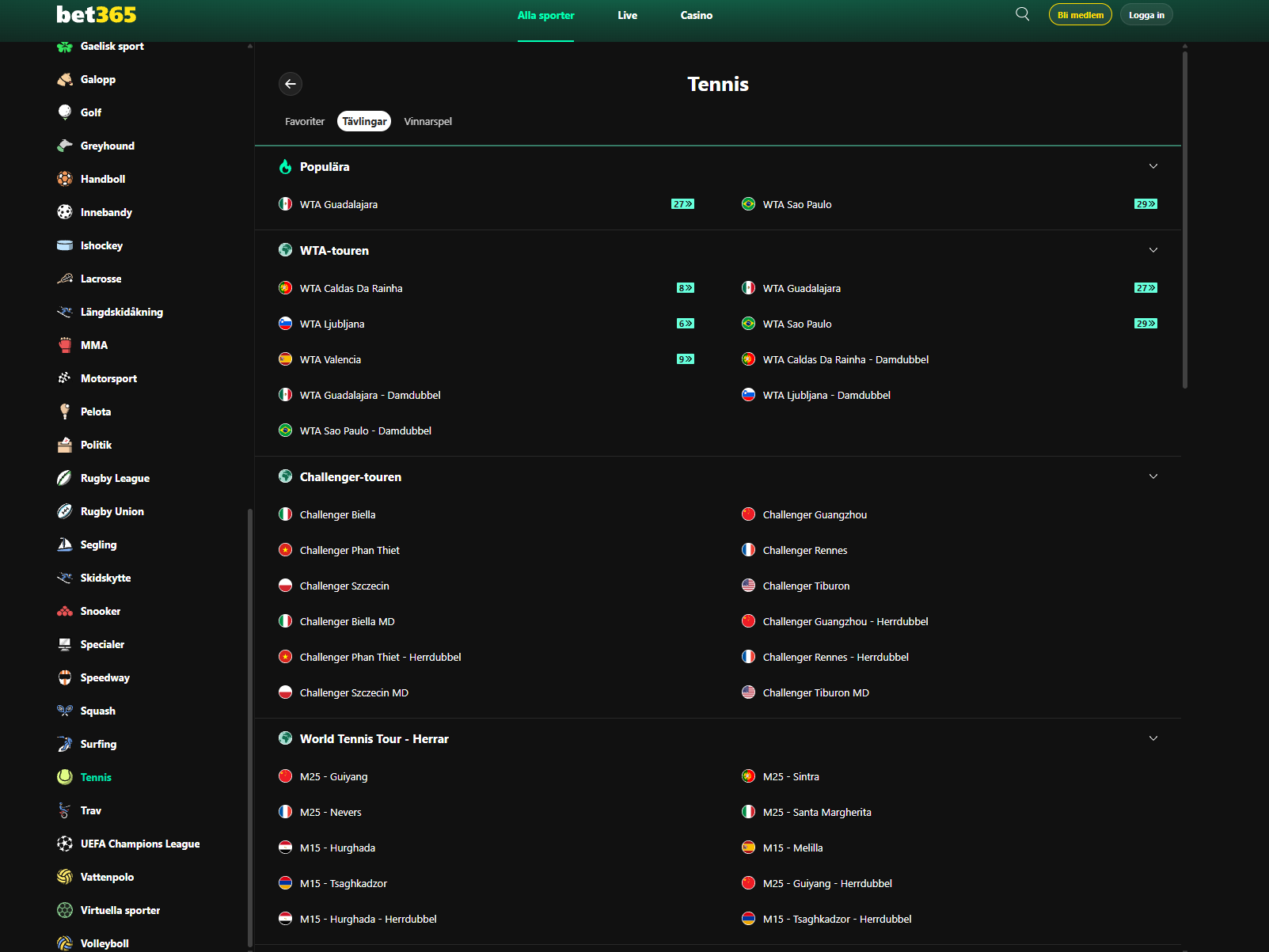Click the Motorsport flag icon

click(65, 378)
